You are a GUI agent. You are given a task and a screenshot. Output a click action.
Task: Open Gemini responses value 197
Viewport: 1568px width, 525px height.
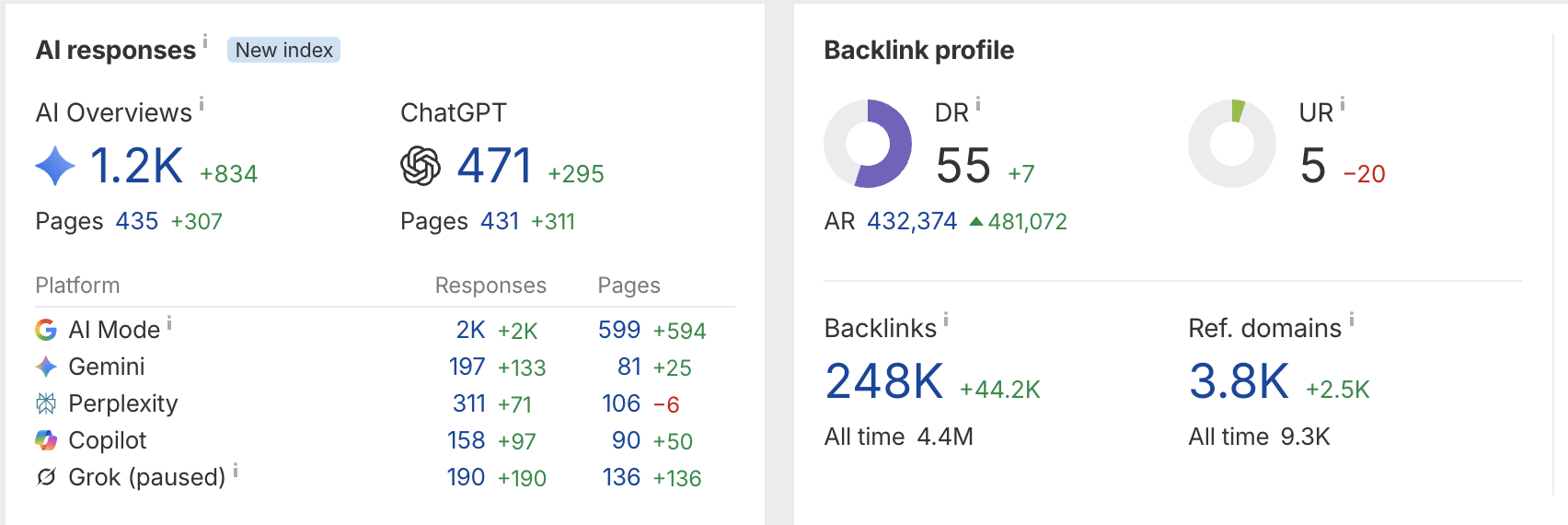(467, 367)
